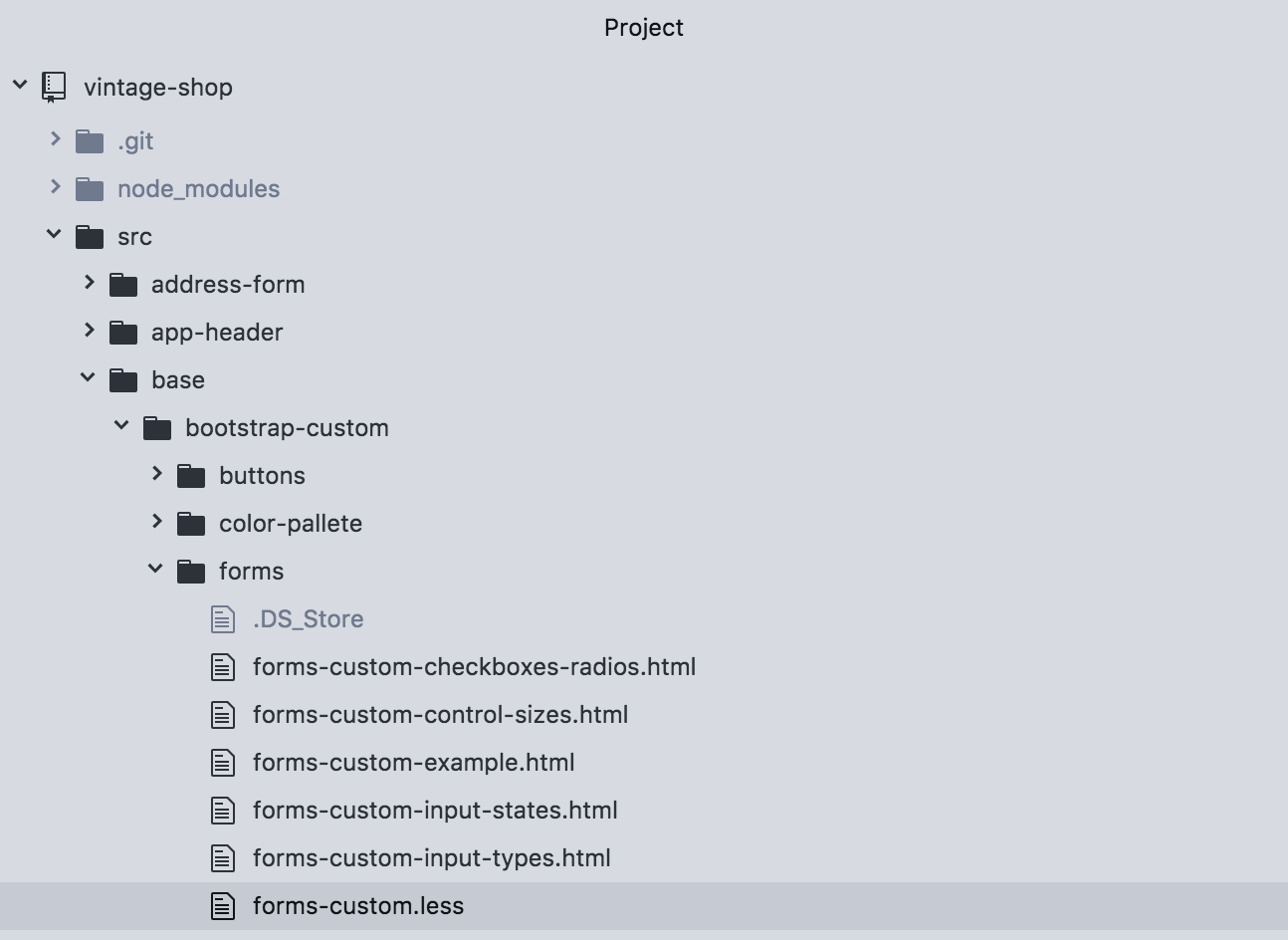Select the .git folder icon
1288x940 pixels.
(x=91, y=140)
